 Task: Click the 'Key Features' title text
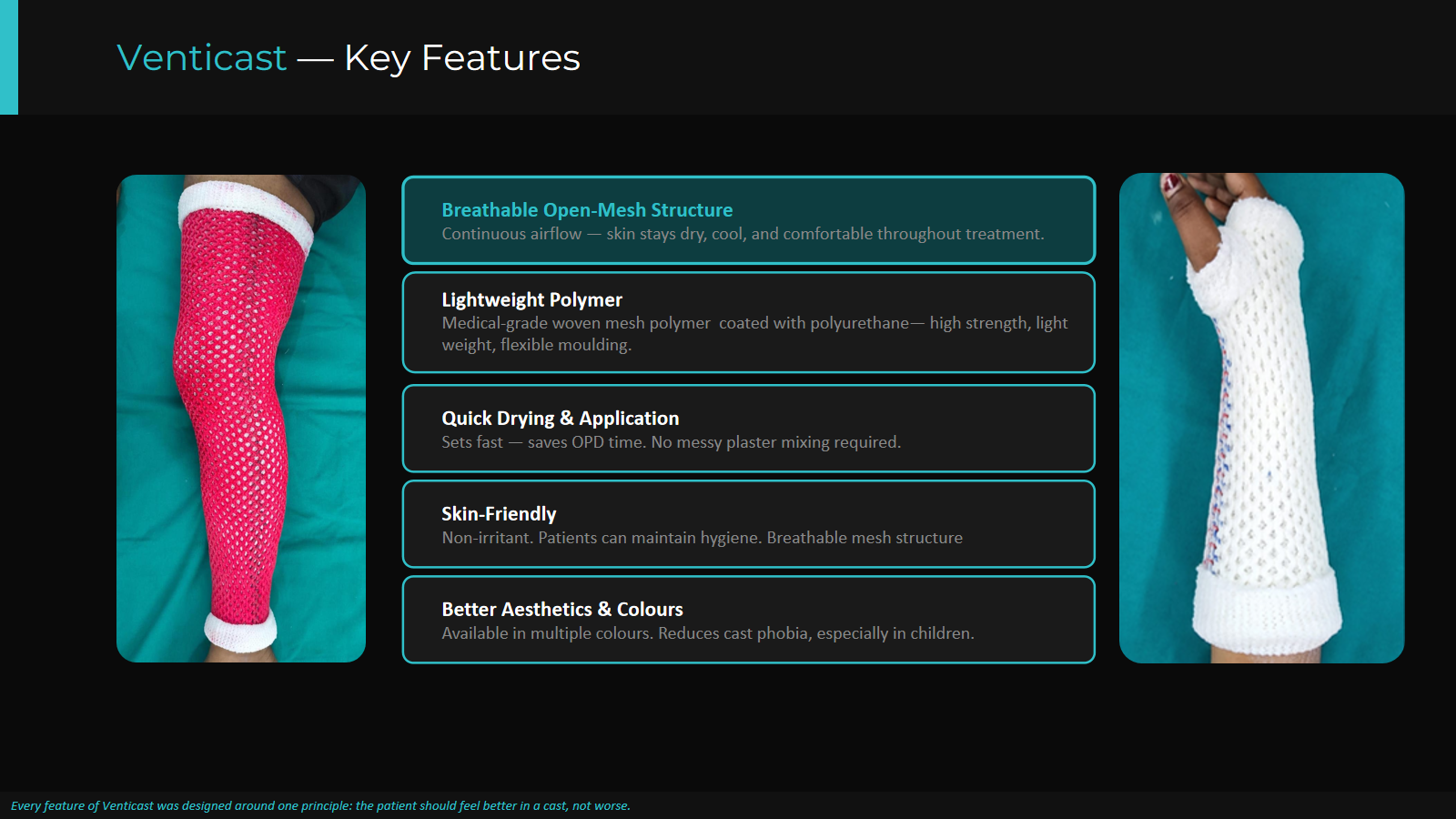coord(462,58)
